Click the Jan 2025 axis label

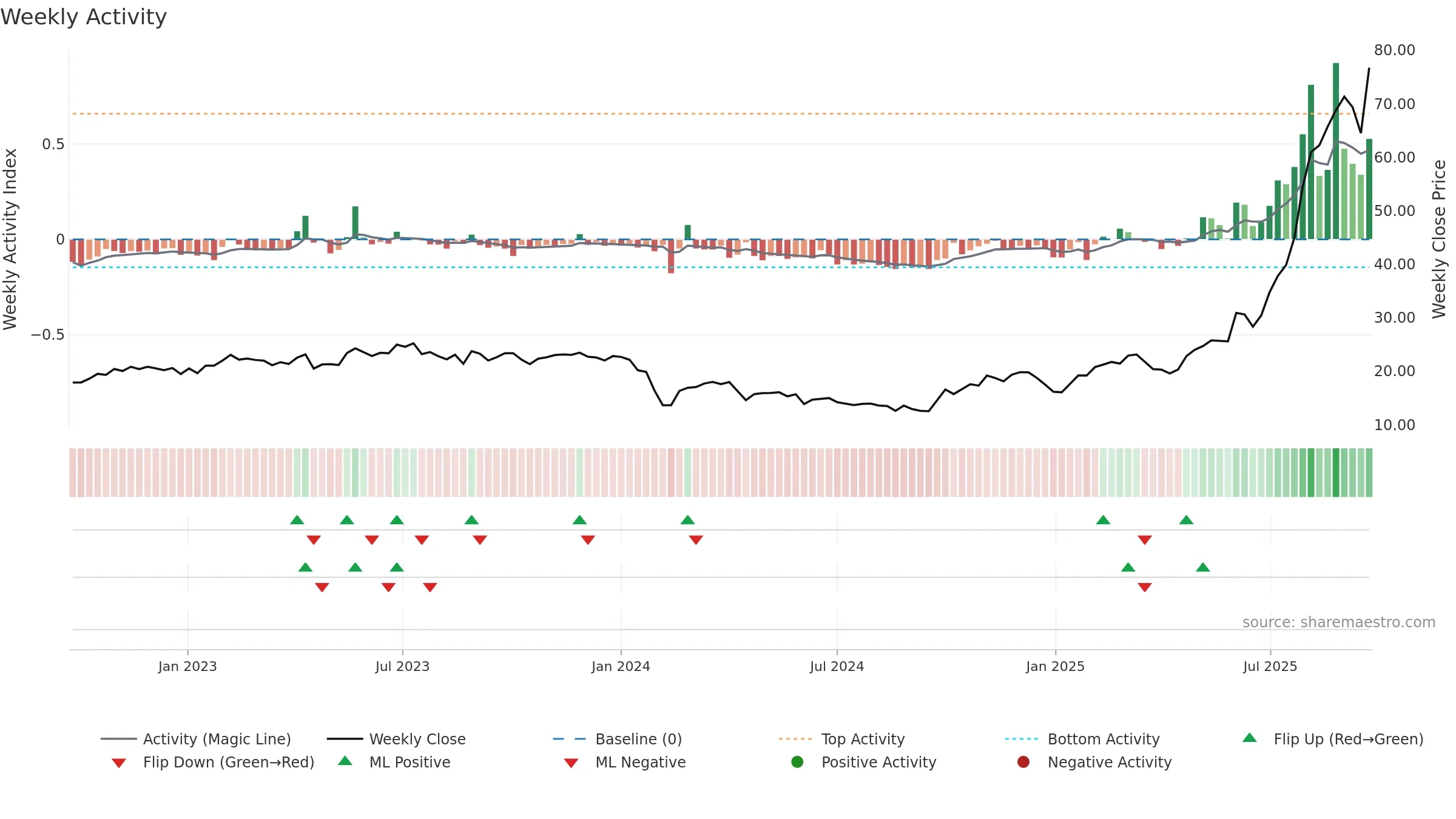[x=1055, y=666]
